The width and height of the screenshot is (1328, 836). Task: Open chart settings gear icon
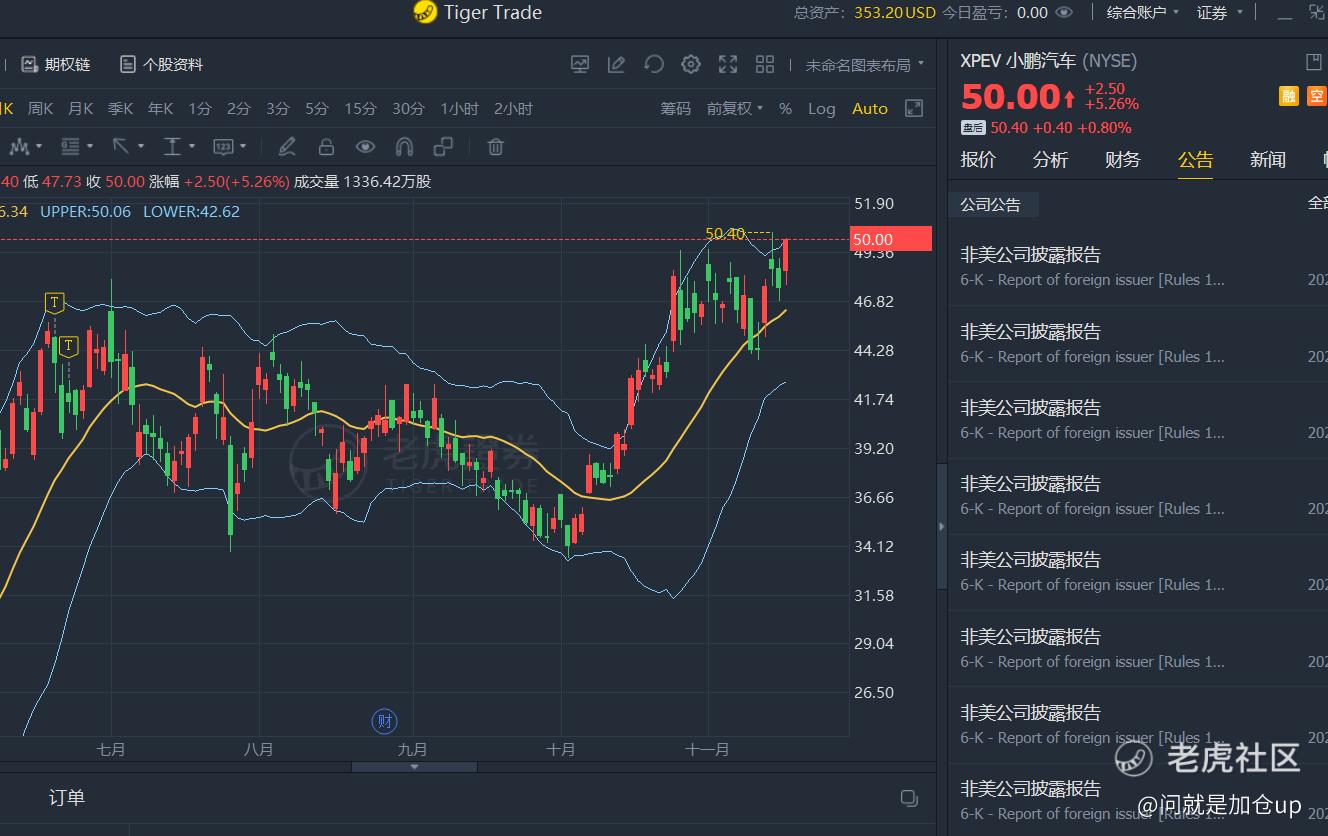pyautogui.click(x=691, y=64)
